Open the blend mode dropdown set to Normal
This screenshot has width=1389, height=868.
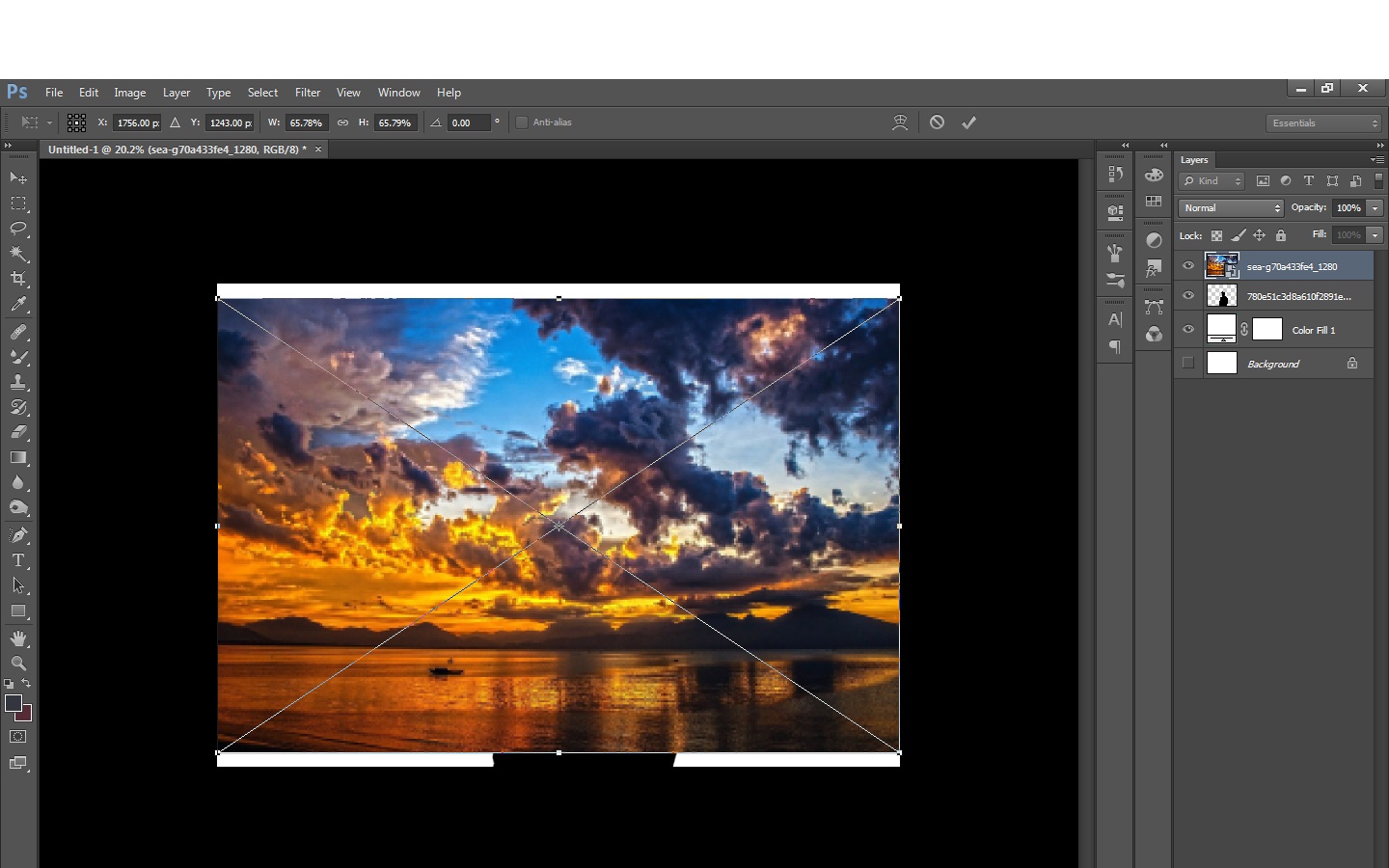click(x=1231, y=208)
